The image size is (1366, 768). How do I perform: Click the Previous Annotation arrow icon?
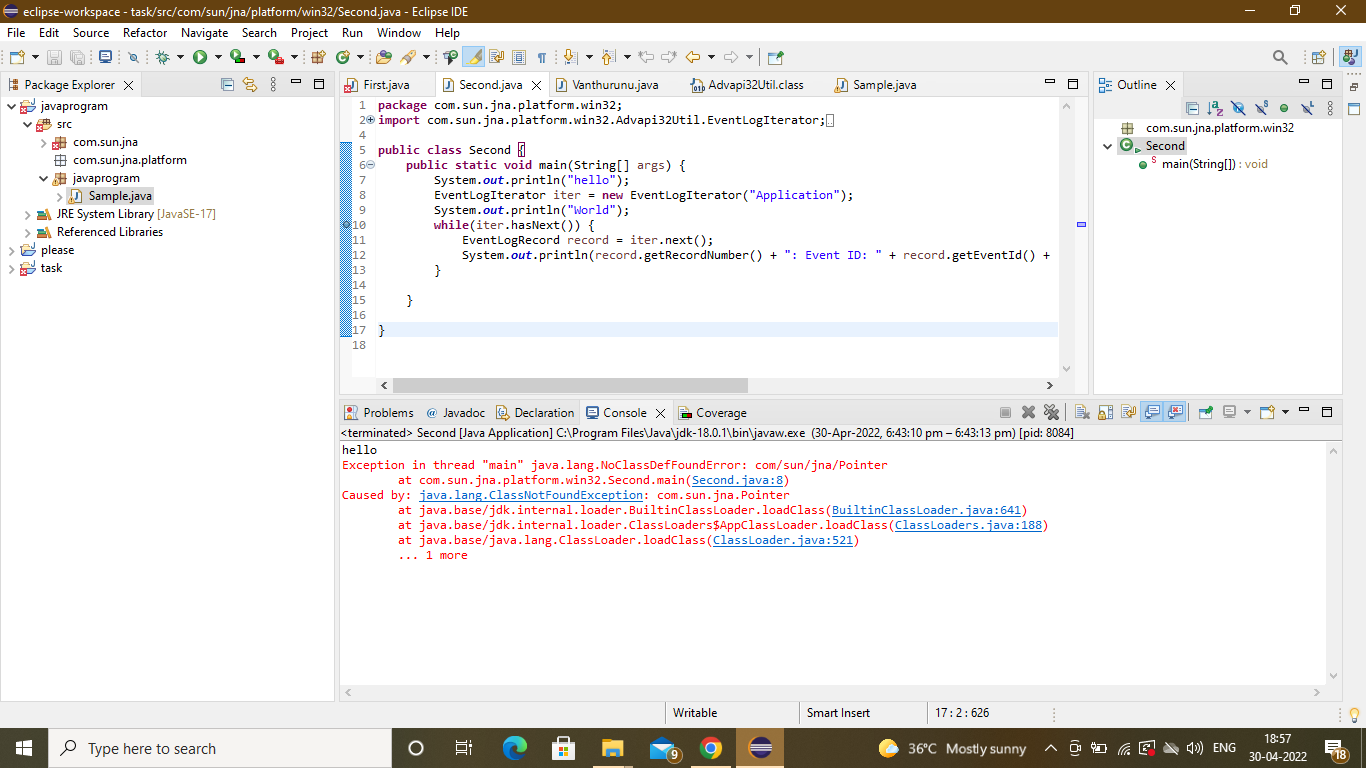coord(608,58)
